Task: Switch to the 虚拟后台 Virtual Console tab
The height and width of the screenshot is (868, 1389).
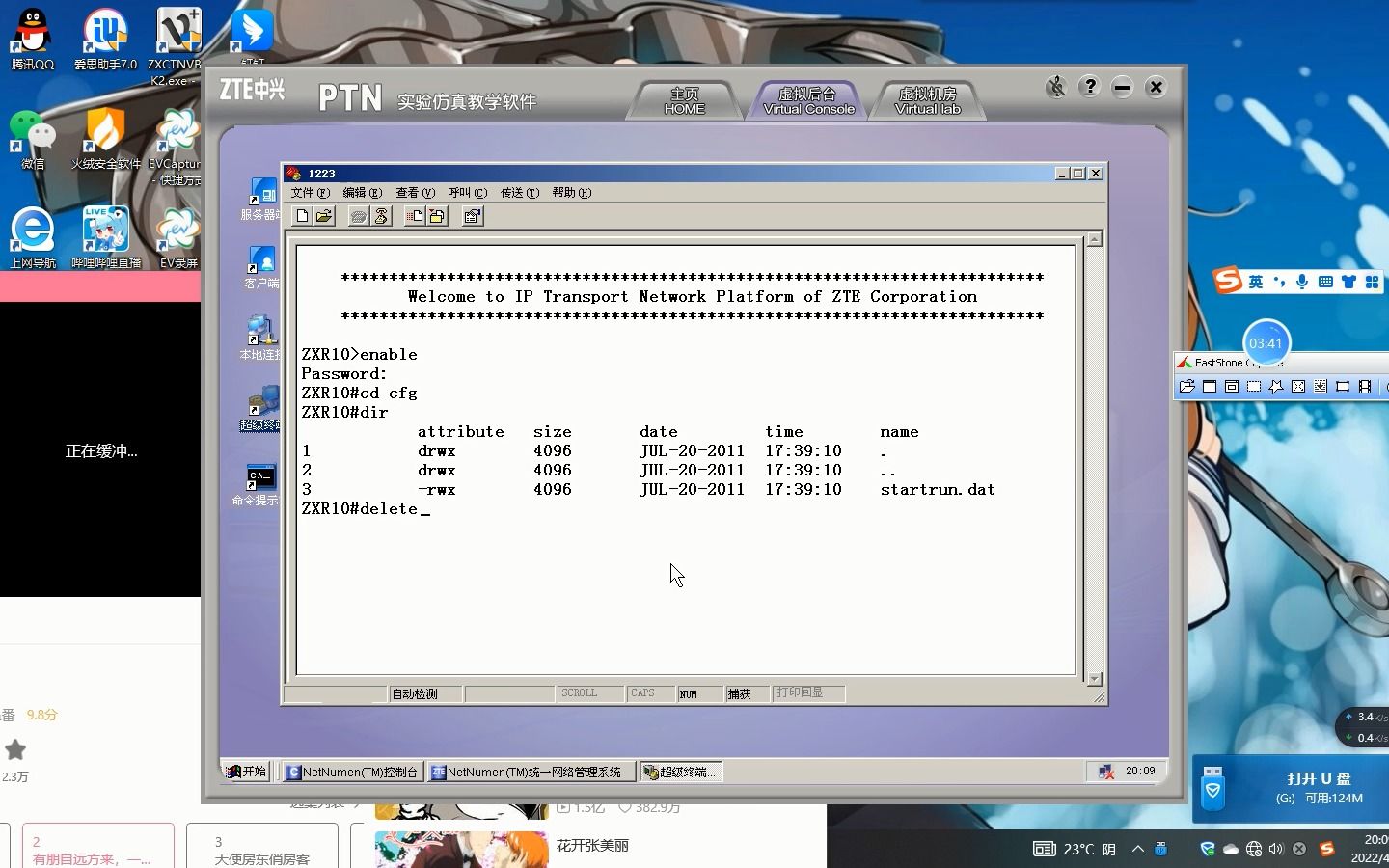Action: click(808, 101)
